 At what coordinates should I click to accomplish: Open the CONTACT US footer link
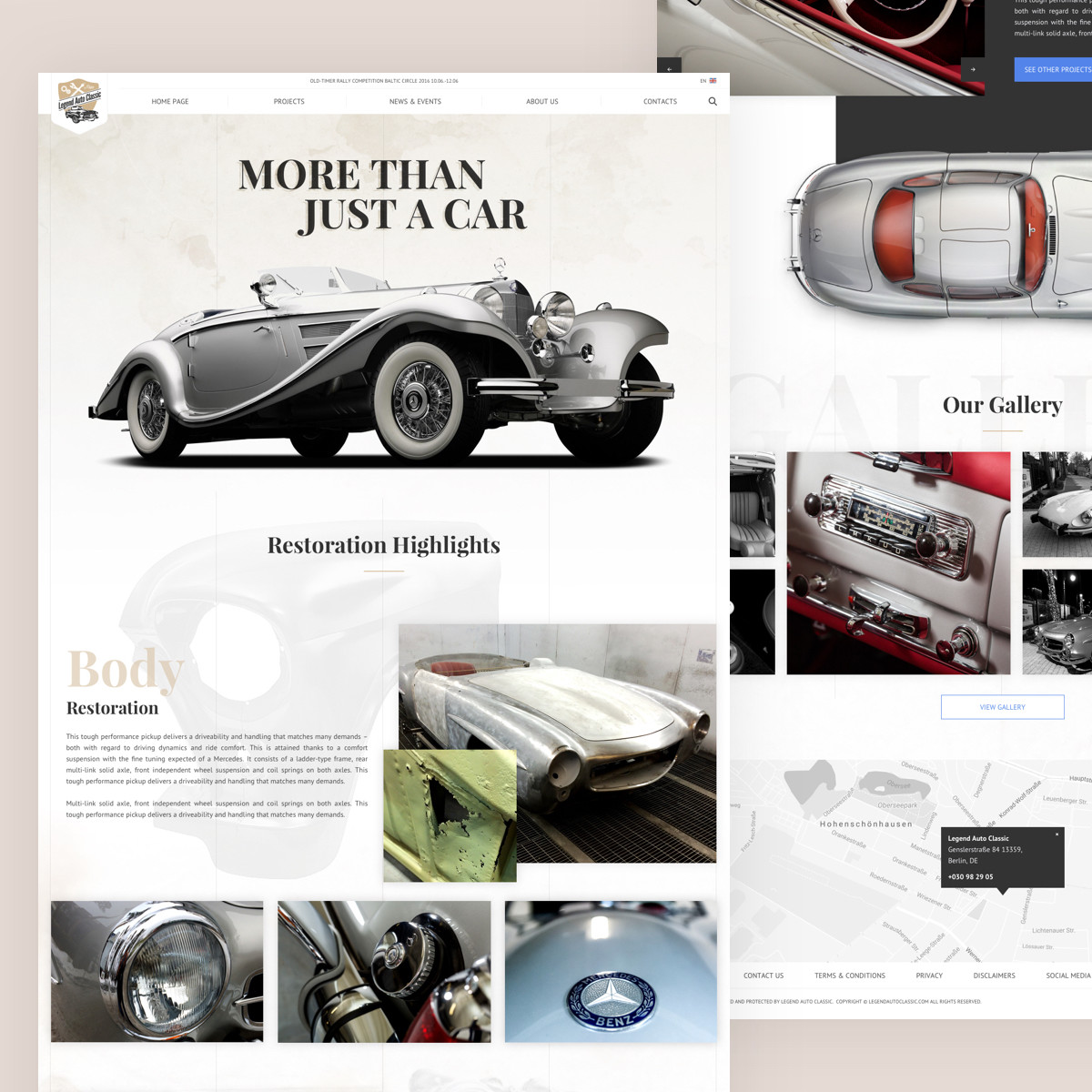pos(763,976)
